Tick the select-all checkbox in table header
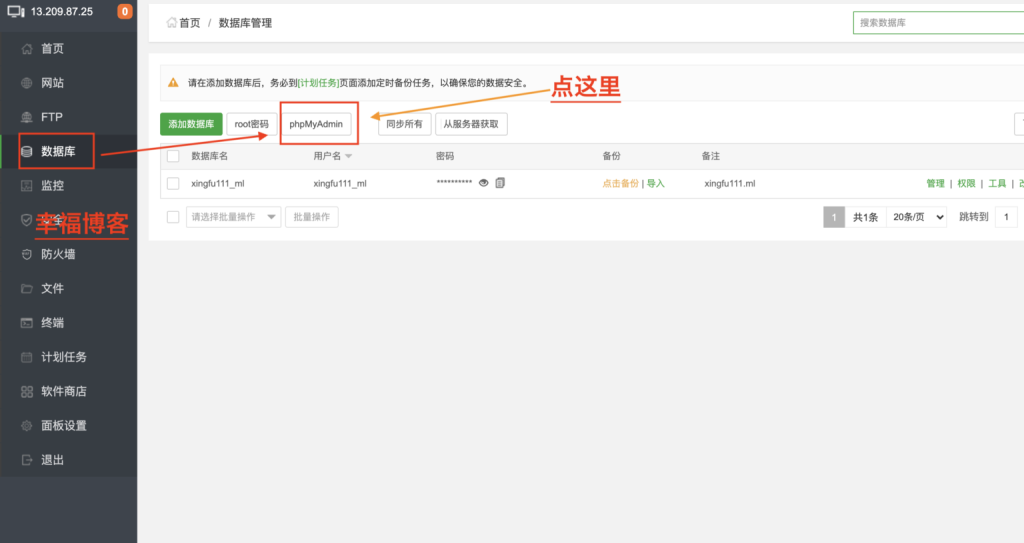This screenshot has height=543, width=1024. [173, 156]
